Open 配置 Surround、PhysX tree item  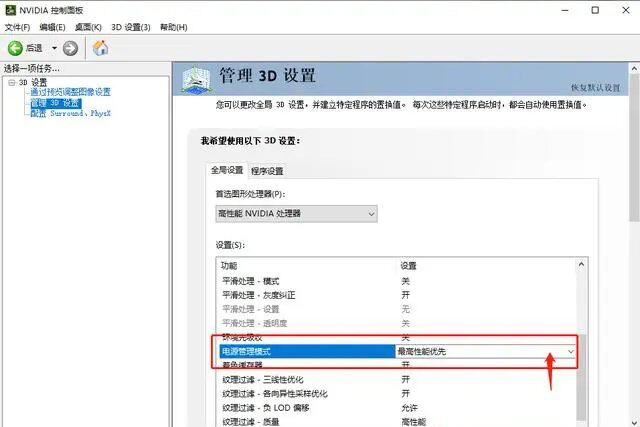(71, 113)
